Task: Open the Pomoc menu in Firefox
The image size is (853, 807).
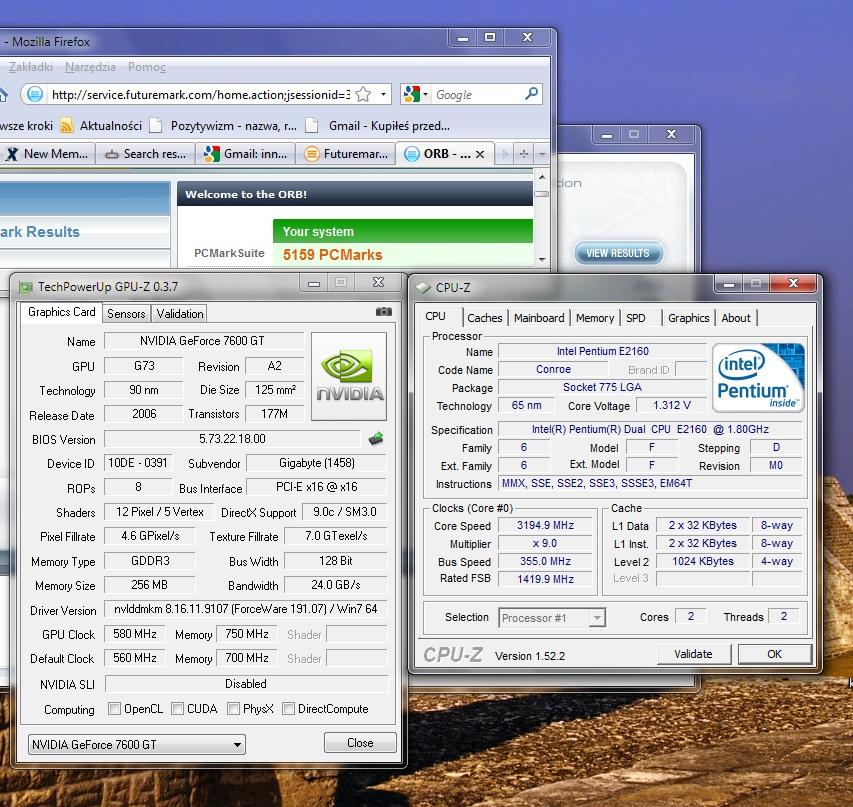Action: 147,66
